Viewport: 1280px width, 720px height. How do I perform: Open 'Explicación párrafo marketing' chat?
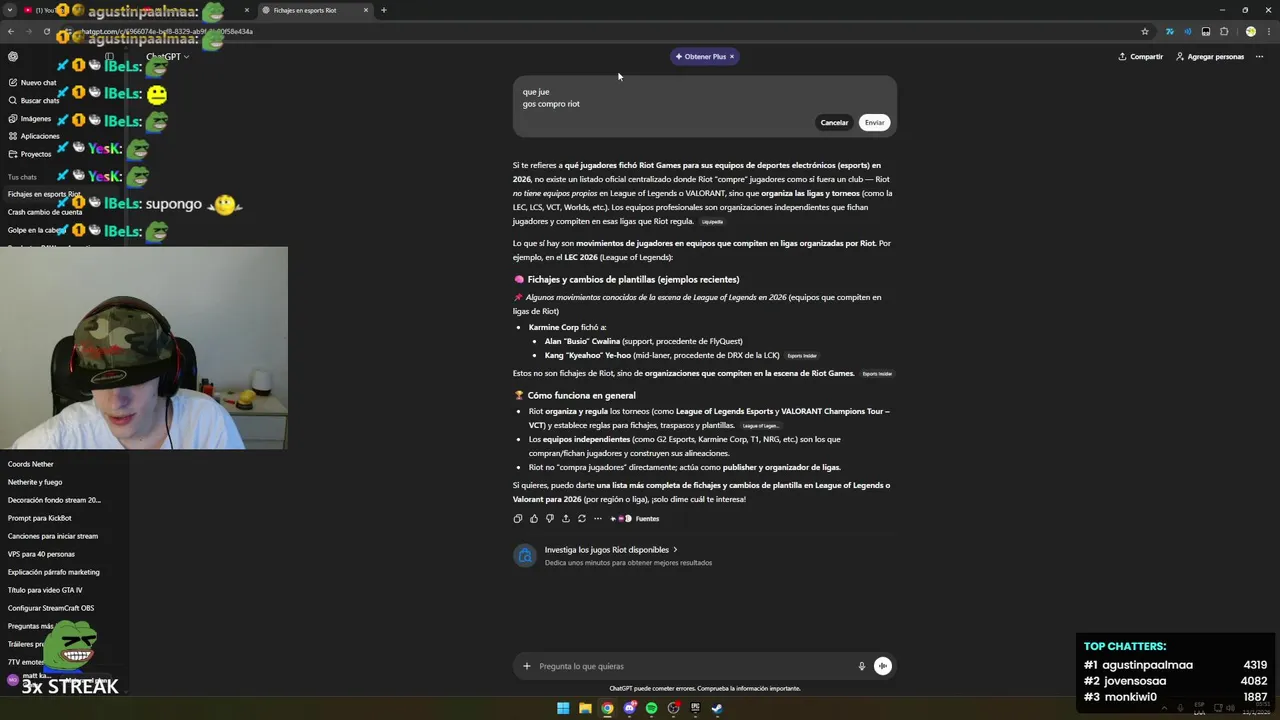[54, 572]
